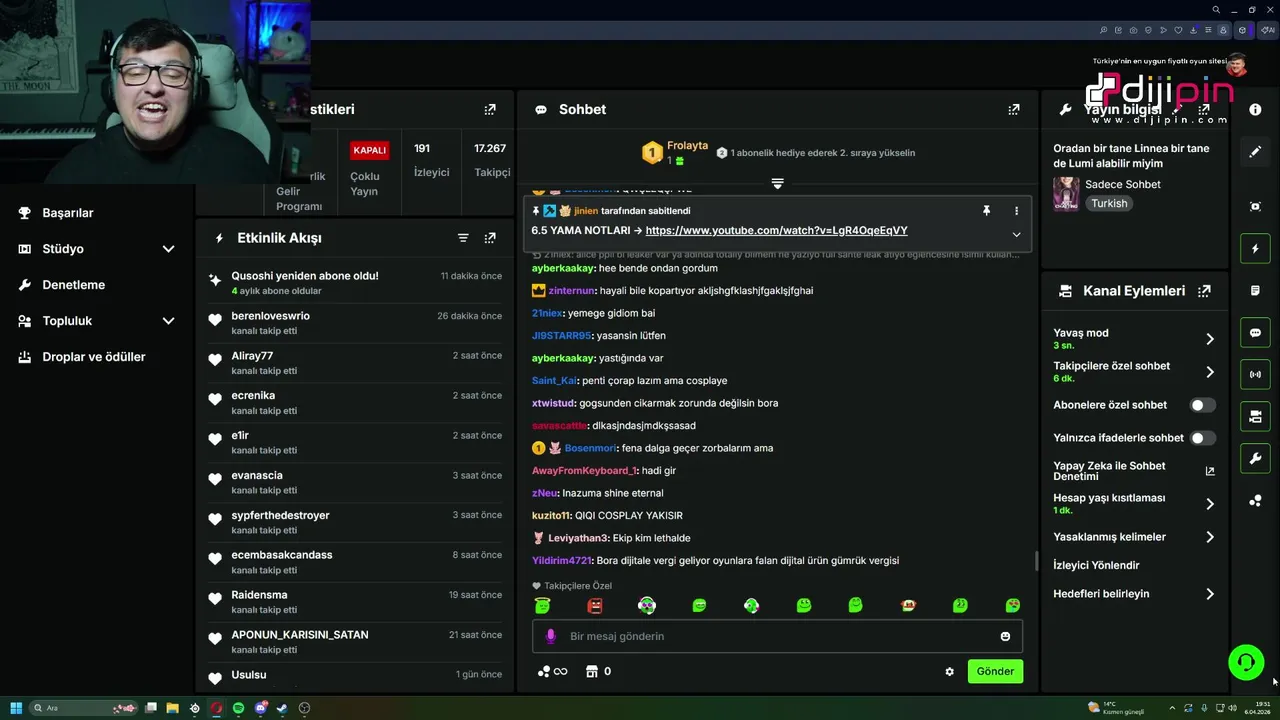Click the İzleyici Yönlendir action
Image resolution: width=1280 pixels, height=720 pixels.
(1096, 566)
